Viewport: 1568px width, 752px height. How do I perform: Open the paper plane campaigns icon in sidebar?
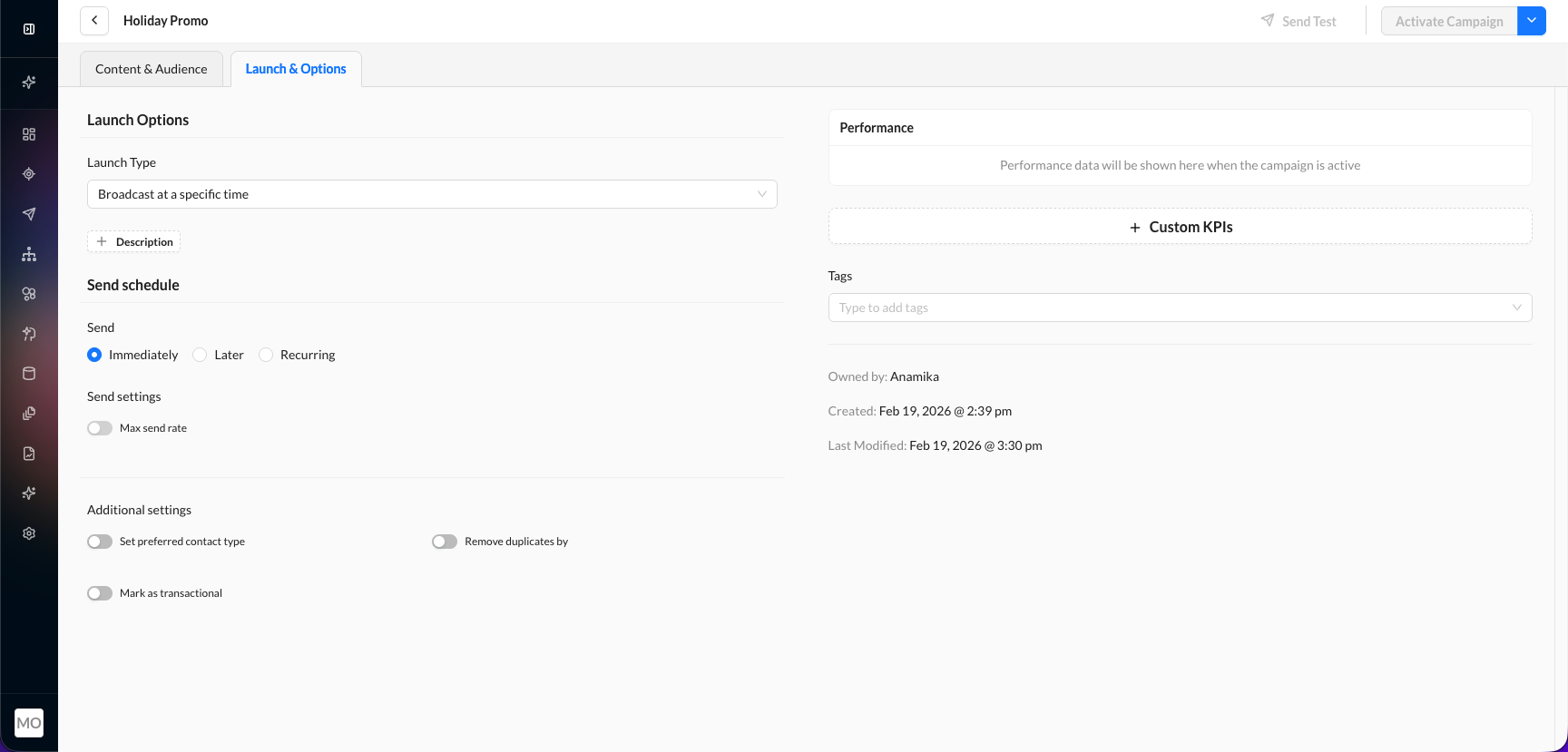(x=29, y=214)
